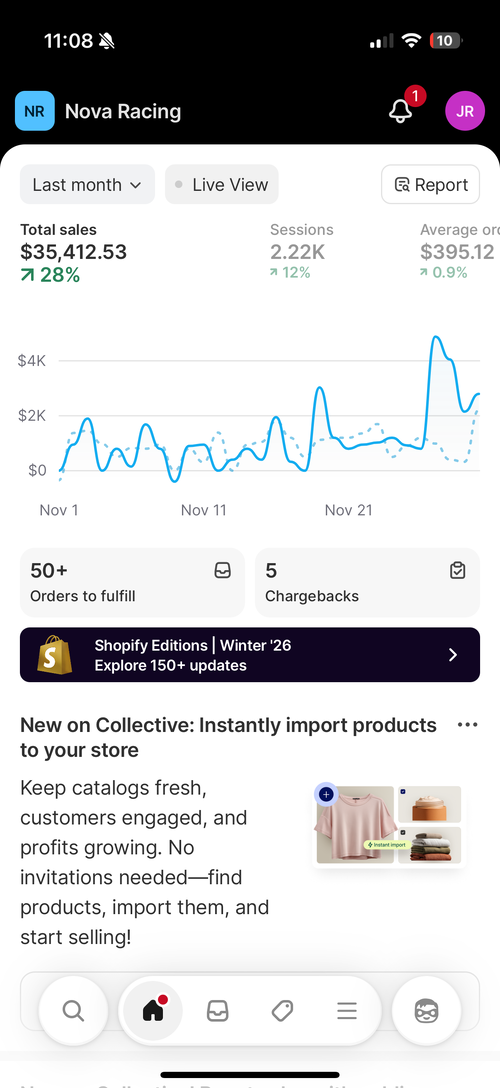Open the Orders inbox tab
The width and height of the screenshot is (500, 1088).
click(218, 1011)
